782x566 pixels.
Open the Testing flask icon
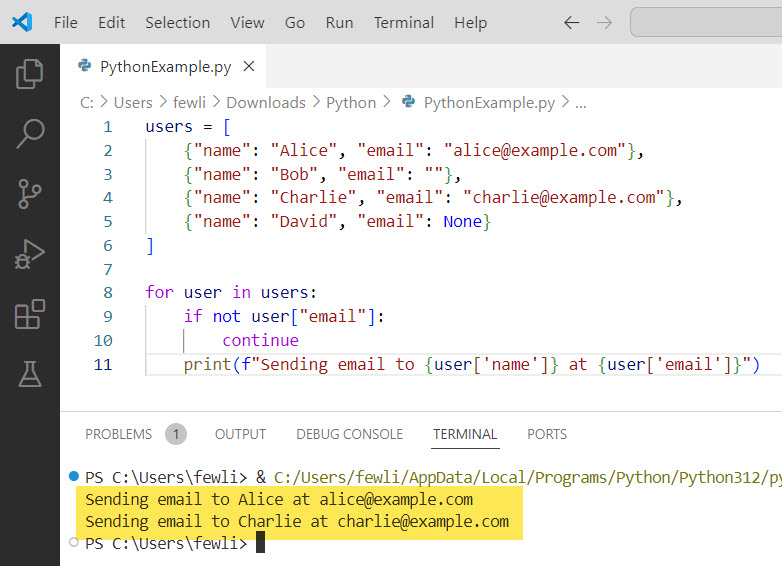pyautogui.click(x=30, y=374)
